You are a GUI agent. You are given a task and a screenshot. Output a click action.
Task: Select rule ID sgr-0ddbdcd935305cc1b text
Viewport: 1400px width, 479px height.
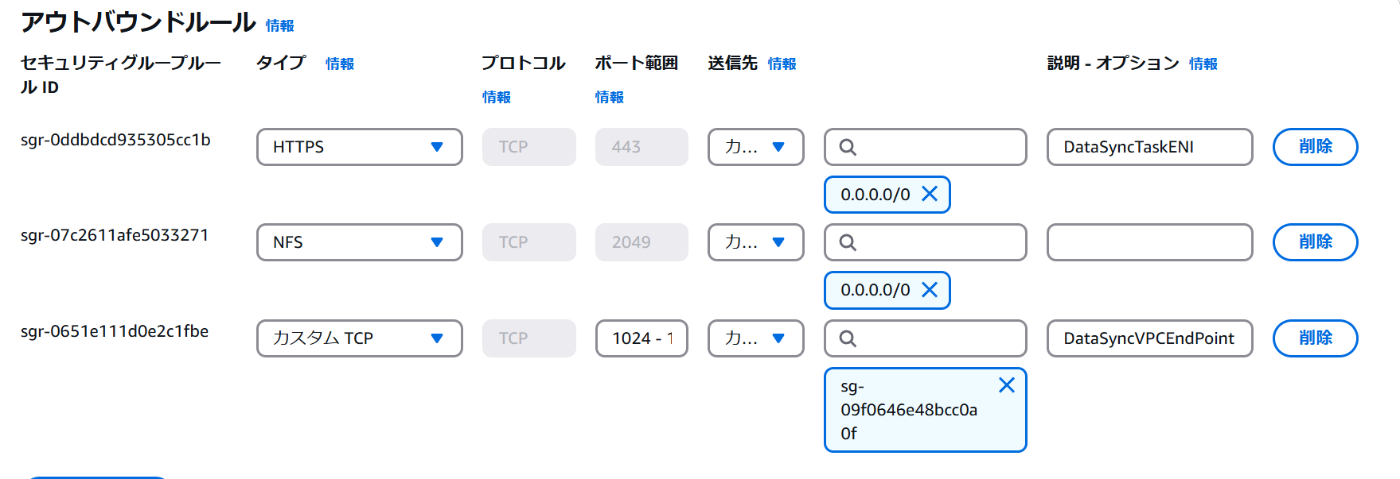[x=115, y=139]
